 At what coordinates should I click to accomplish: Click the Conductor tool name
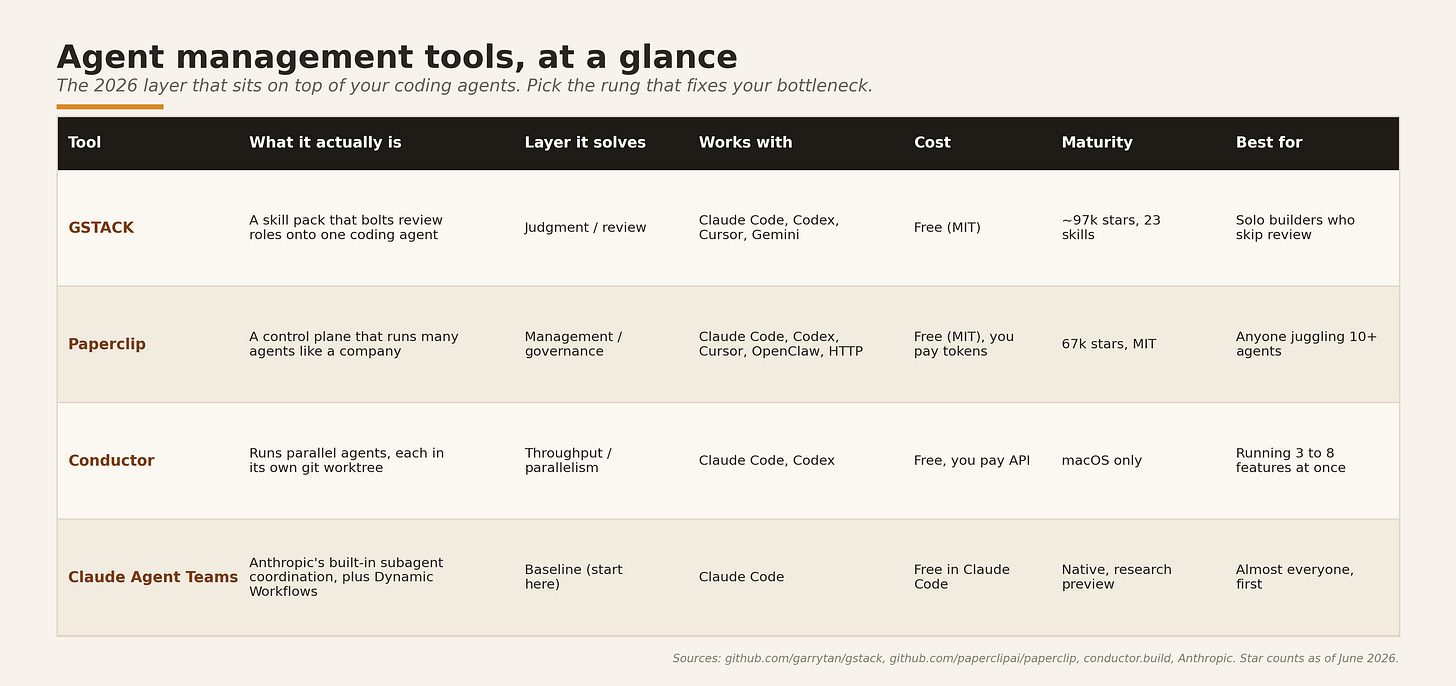click(x=111, y=461)
